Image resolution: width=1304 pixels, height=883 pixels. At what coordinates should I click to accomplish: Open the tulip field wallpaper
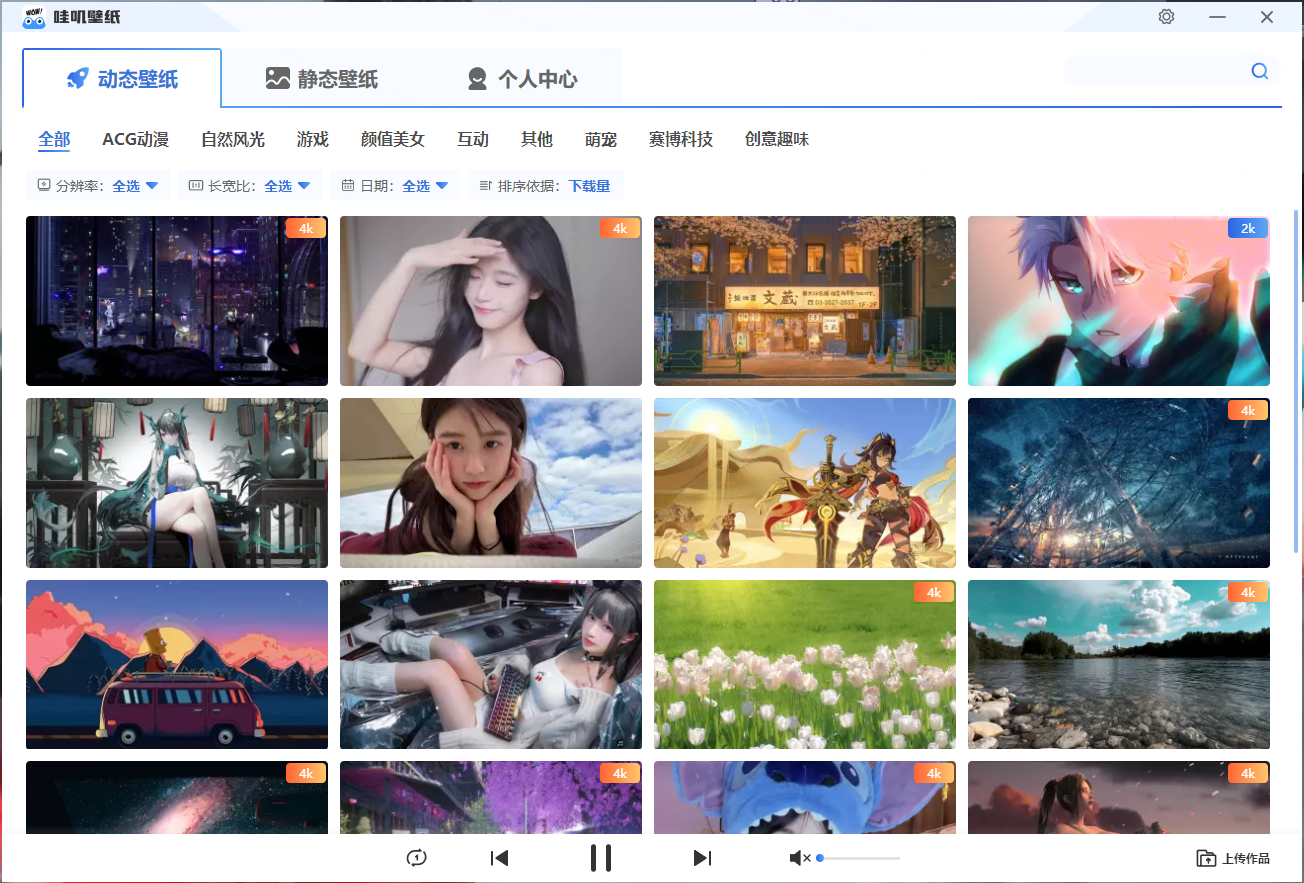click(805, 665)
